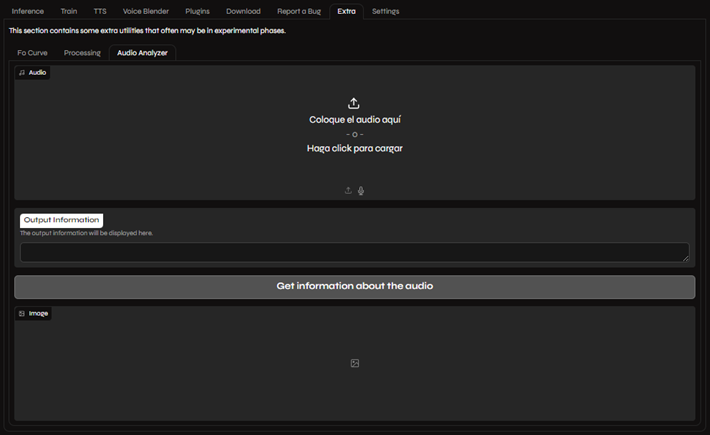This screenshot has width=710, height=435.
Task: Click the Output Information label
Action: pyautogui.click(x=62, y=220)
